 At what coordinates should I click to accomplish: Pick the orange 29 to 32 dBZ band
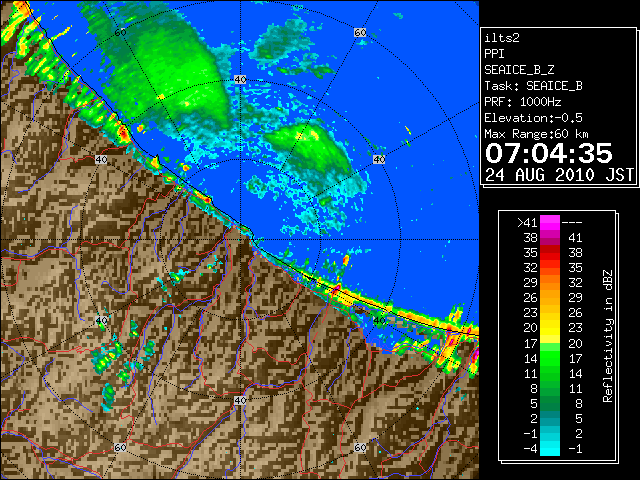click(550, 282)
